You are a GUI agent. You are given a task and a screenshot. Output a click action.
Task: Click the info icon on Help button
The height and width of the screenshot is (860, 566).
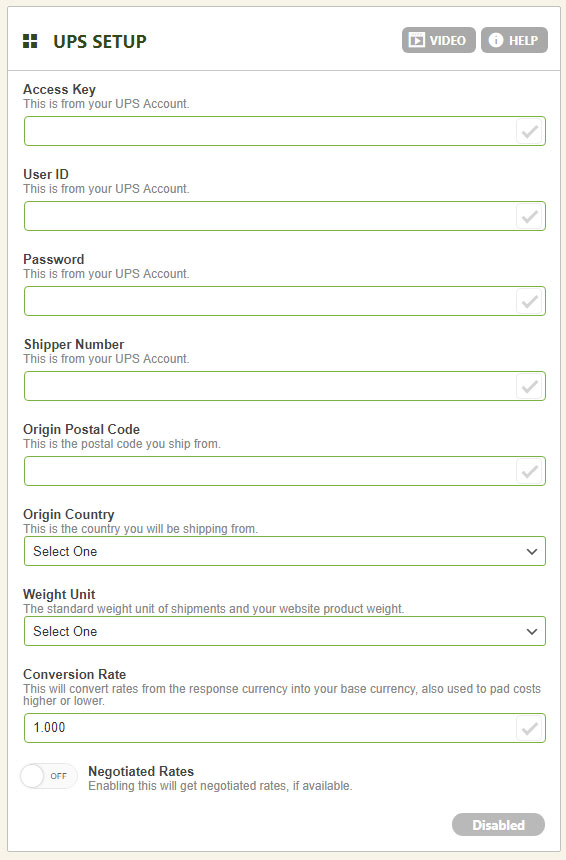point(496,40)
